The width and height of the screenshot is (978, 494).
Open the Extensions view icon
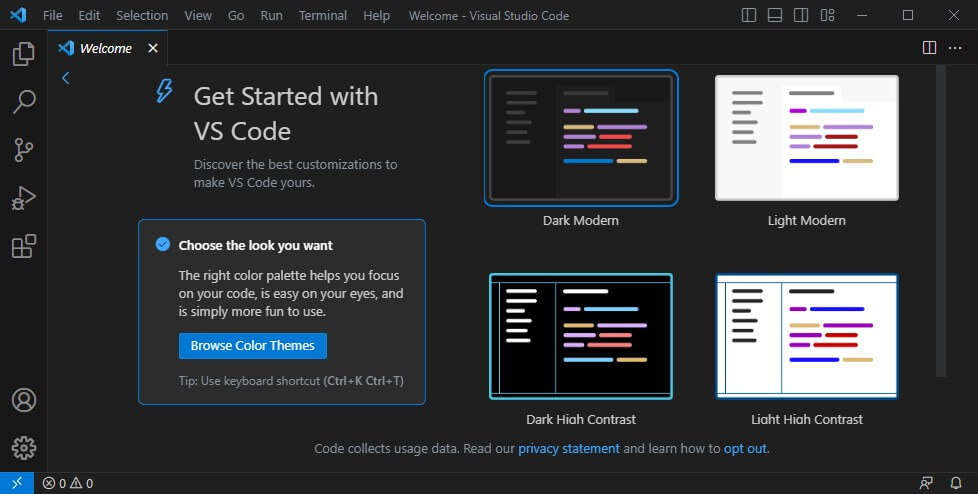(24, 246)
